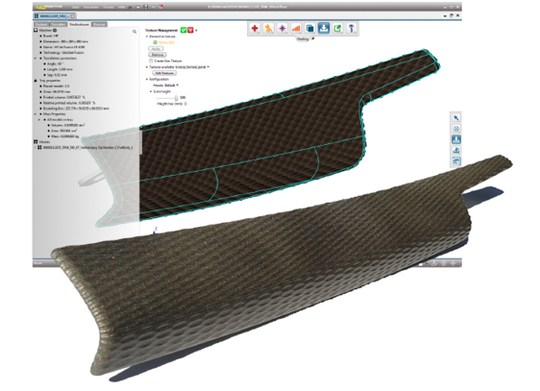Open the Texture available dropdown list
Image resolution: width=540 pixels, height=391 pixels.
[x=208, y=67]
